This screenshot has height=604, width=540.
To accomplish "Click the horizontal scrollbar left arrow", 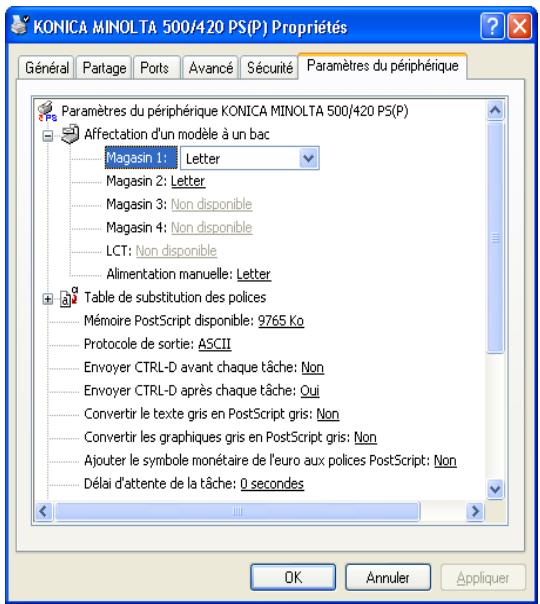I will tap(44, 512).
